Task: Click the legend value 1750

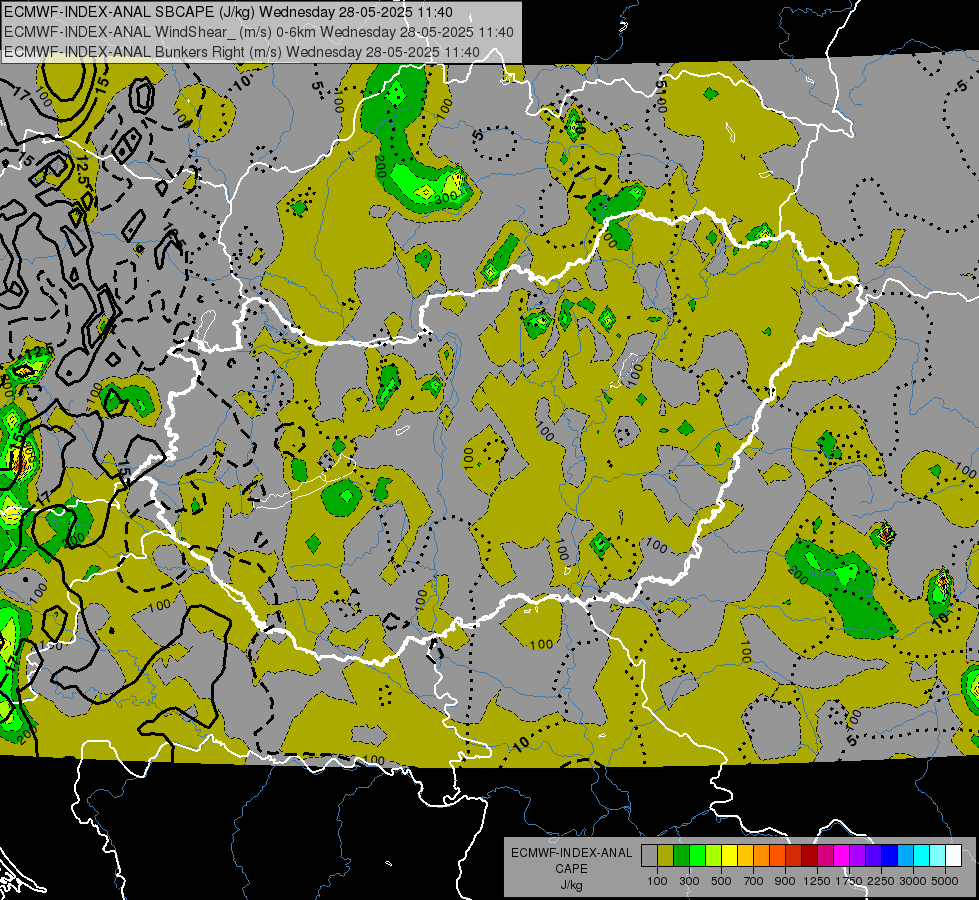Action: click(x=849, y=881)
